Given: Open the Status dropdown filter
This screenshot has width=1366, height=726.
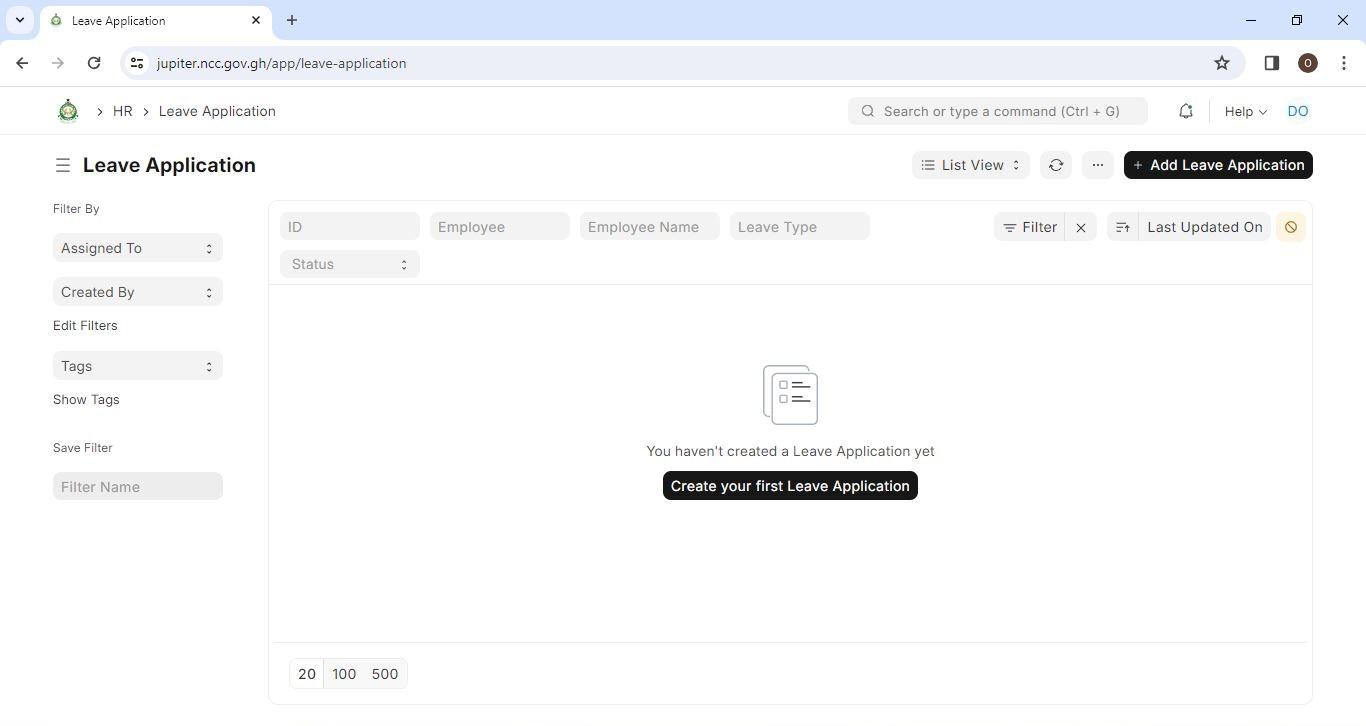Looking at the screenshot, I should click(x=349, y=264).
